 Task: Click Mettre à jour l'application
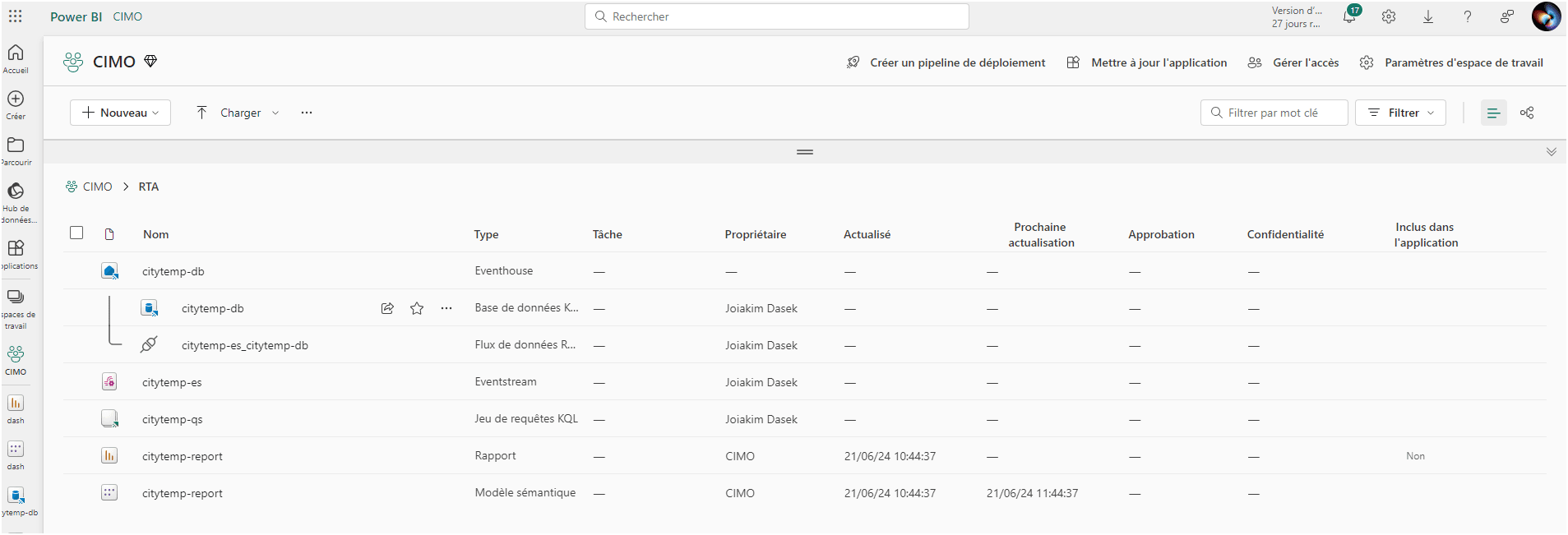coord(1146,62)
